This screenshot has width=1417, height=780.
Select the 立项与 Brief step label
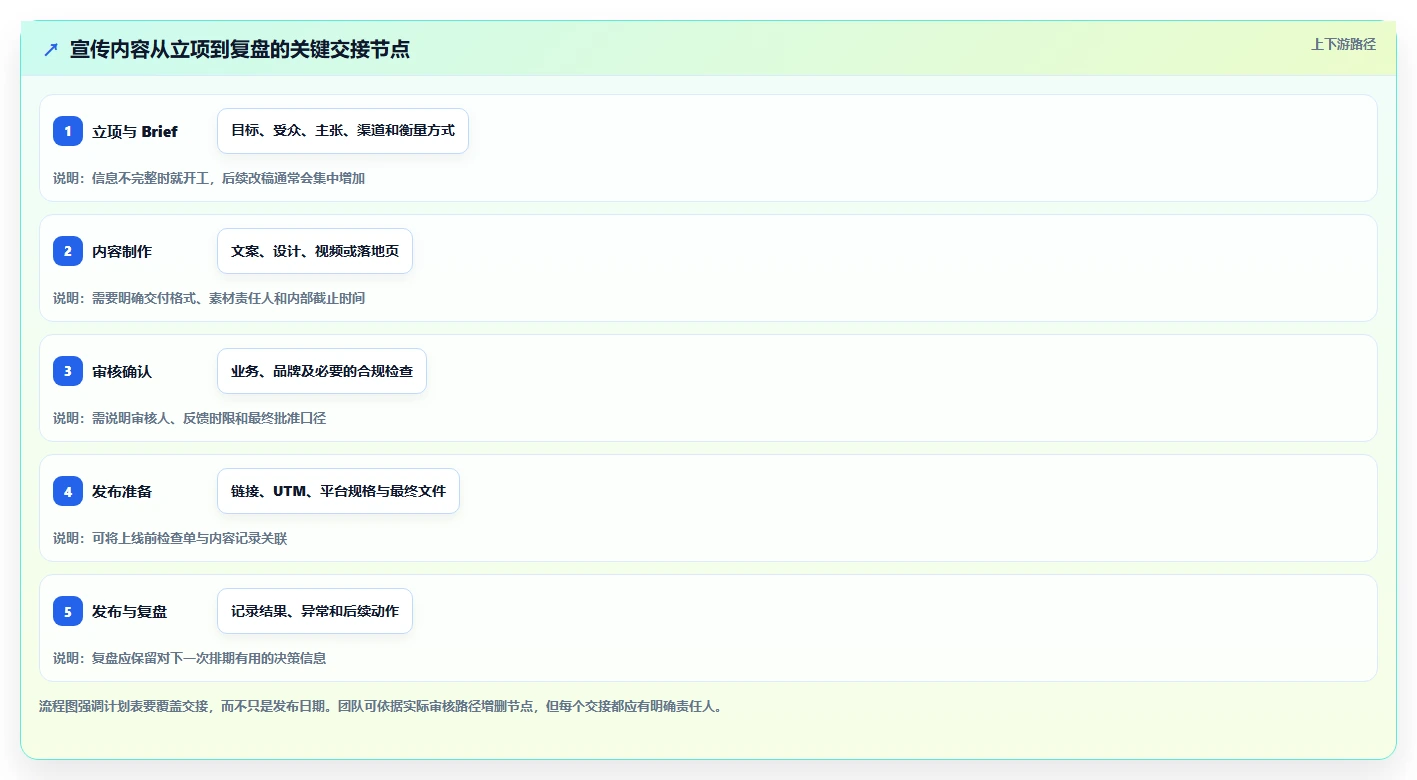[x=135, y=132]
